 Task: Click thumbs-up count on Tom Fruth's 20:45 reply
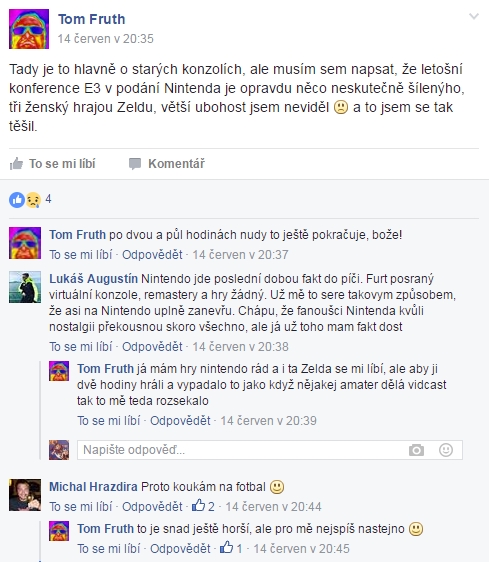coord(231,548)
